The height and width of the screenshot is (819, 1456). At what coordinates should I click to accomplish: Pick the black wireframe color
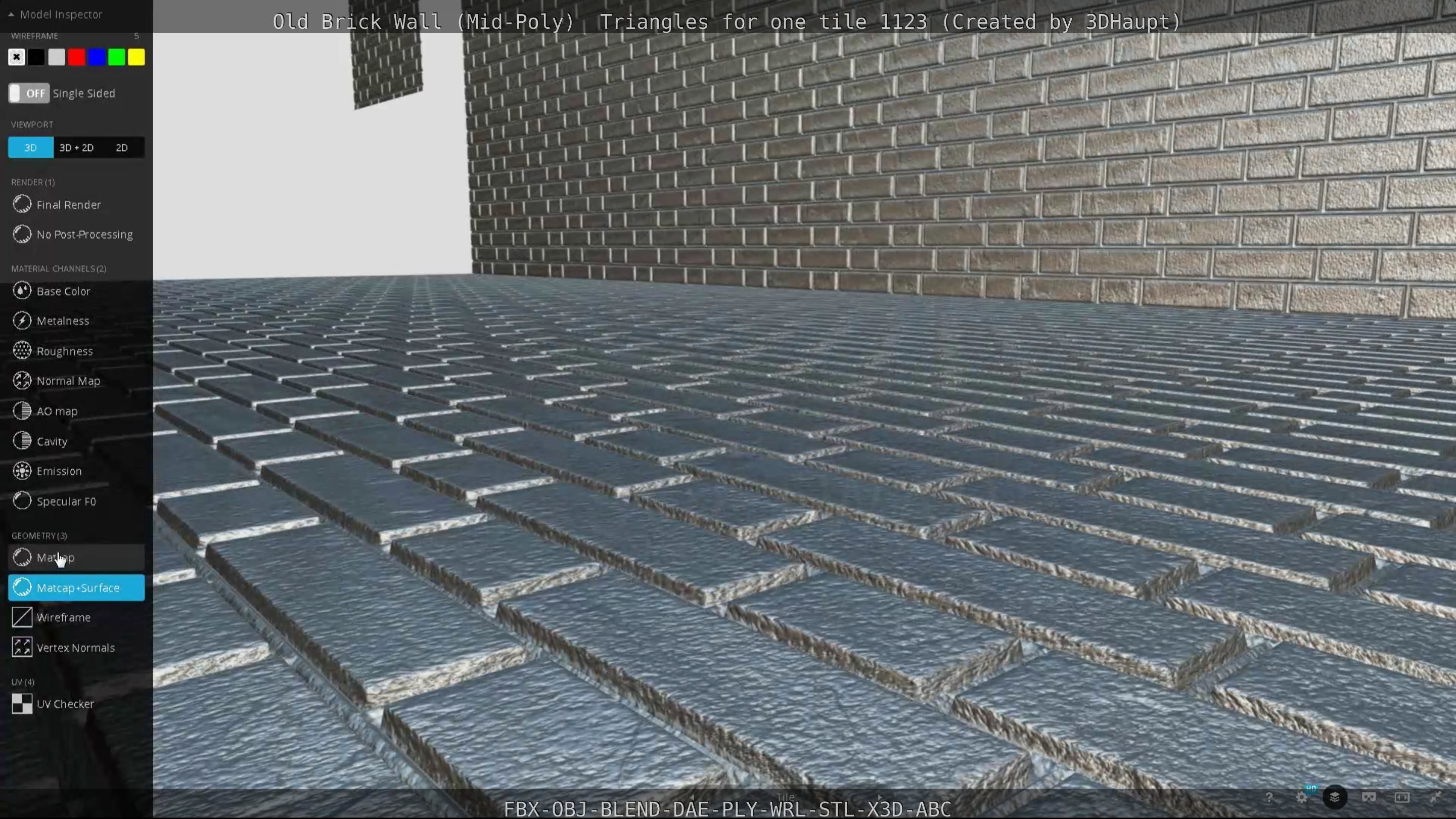click(x=36, y=57)
